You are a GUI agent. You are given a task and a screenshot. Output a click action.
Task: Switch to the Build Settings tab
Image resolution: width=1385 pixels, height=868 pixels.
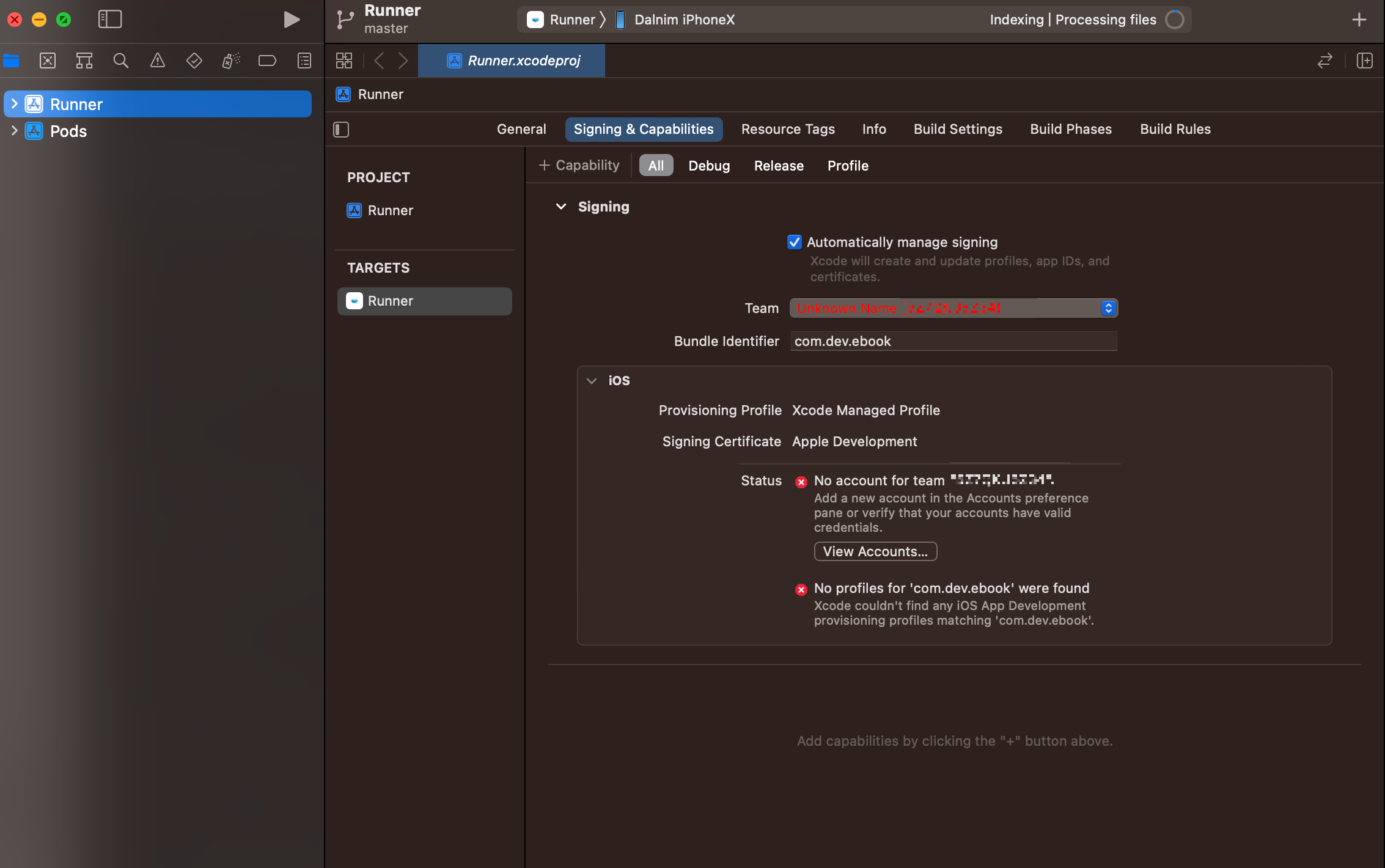958,129
